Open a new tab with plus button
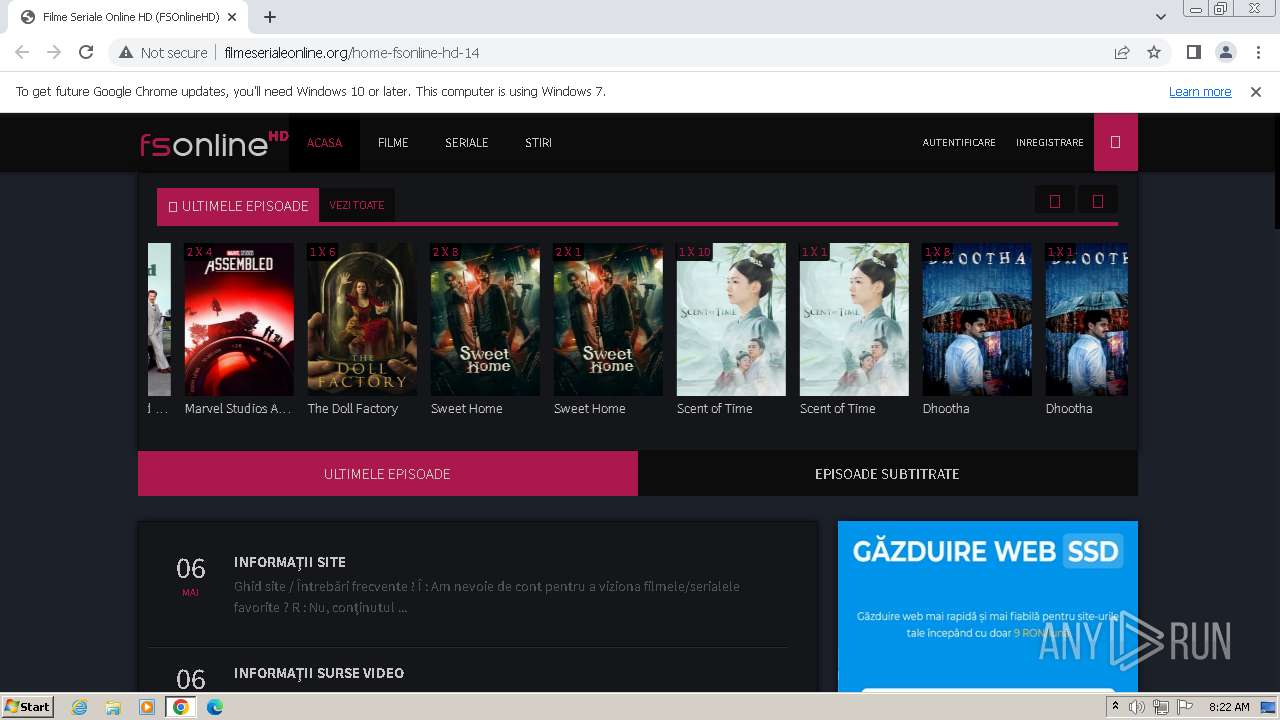The width and height of the screenshot is (1280, 720). [x=270, y=17]
